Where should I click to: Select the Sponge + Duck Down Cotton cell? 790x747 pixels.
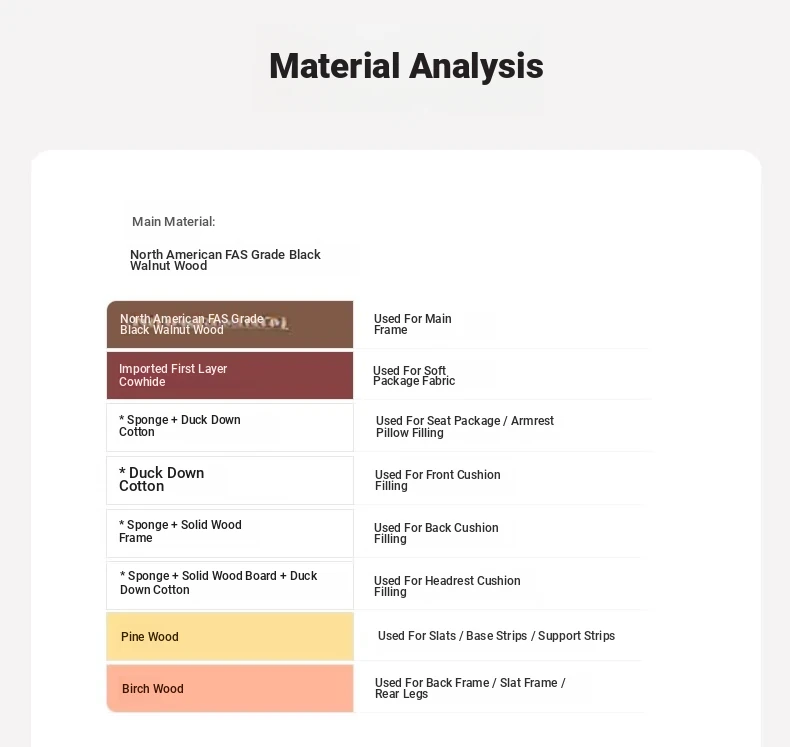tap(230, 427)
